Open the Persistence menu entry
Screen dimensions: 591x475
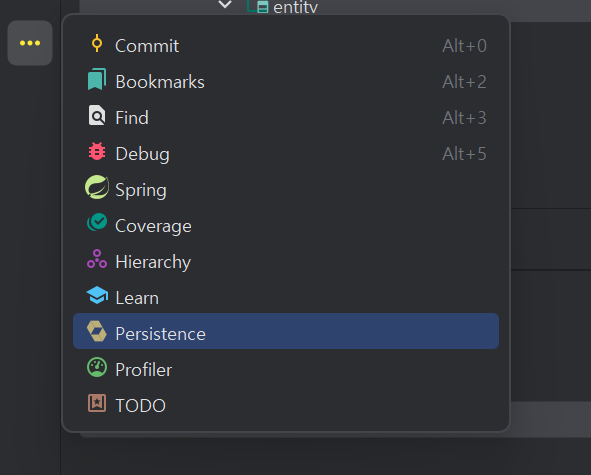286,331
